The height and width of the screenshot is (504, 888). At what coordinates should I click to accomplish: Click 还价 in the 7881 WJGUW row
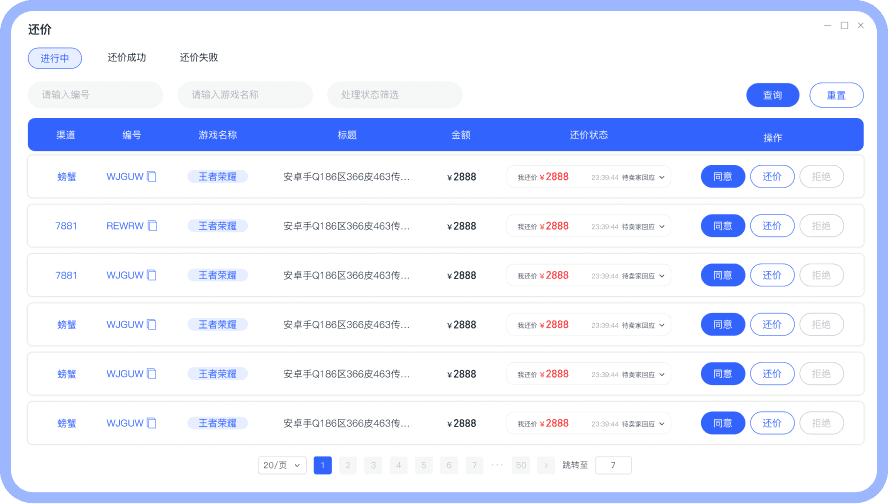772,275
